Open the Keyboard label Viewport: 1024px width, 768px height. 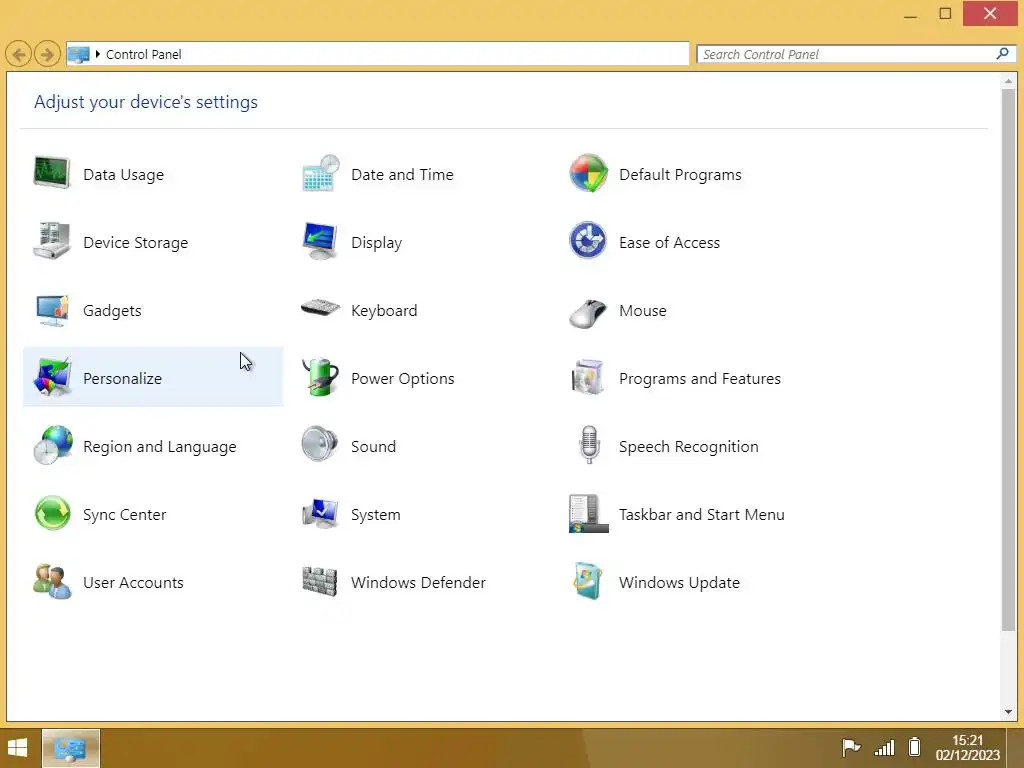pyautogui.click(x=384, y=311)
